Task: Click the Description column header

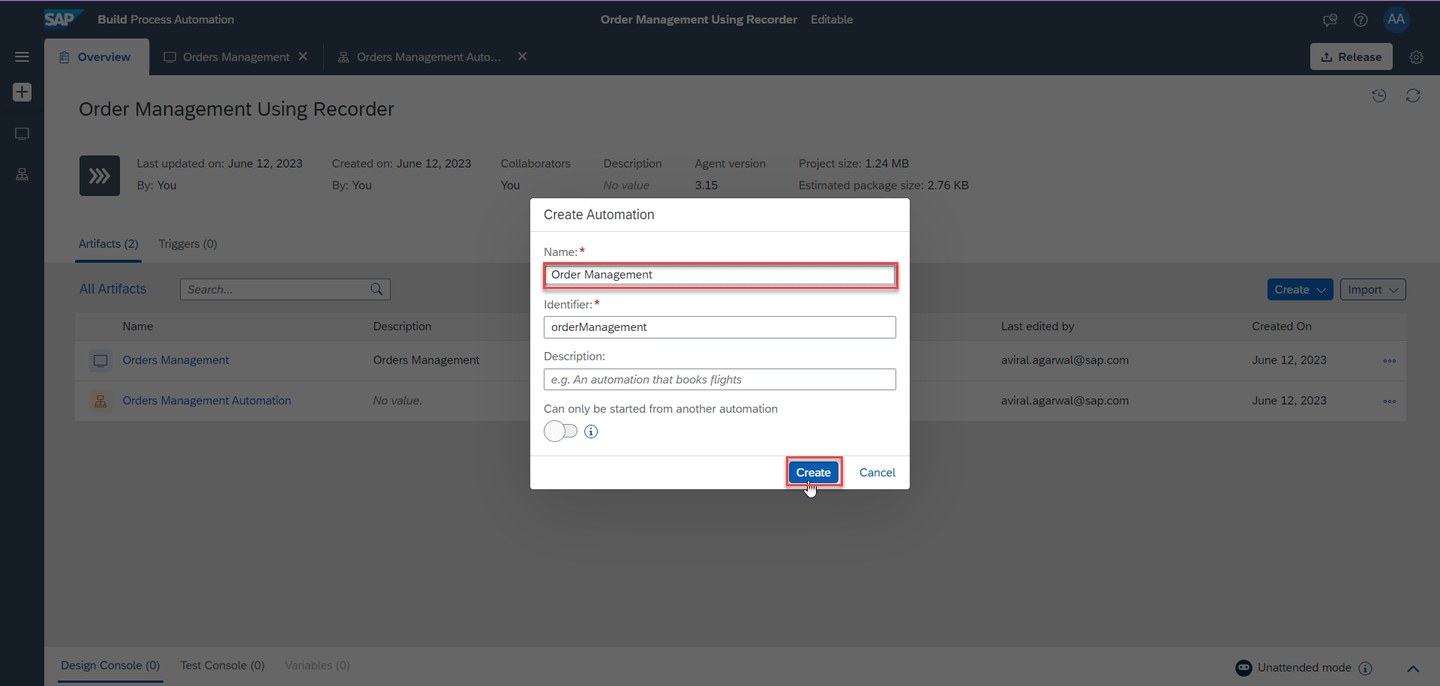Action: click(402, 326)
